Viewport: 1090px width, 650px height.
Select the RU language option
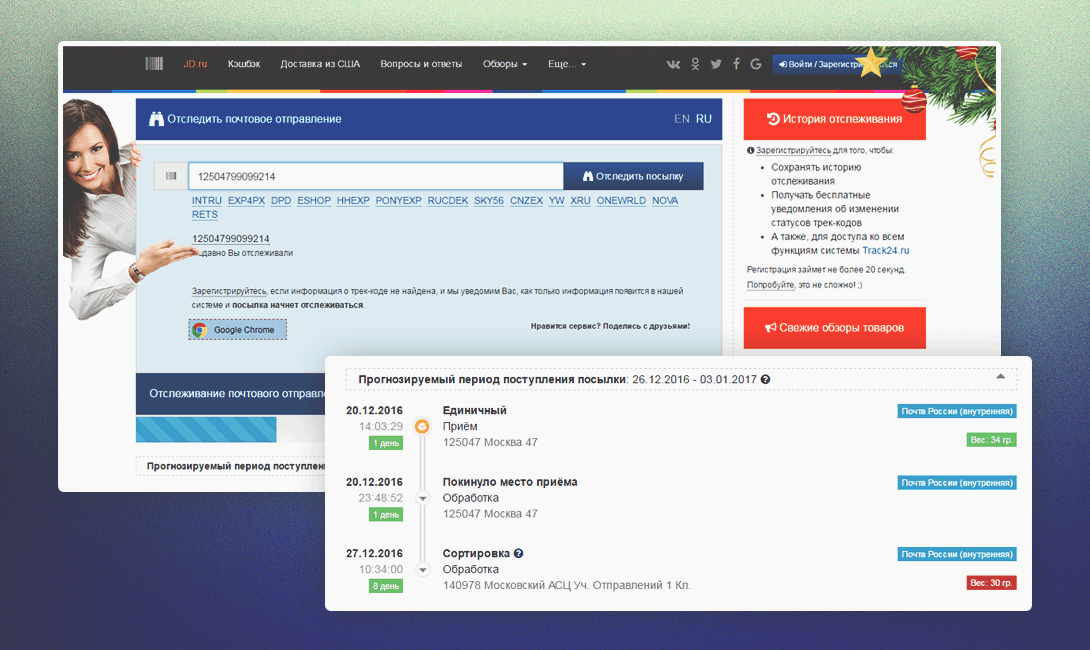(704, 119)
